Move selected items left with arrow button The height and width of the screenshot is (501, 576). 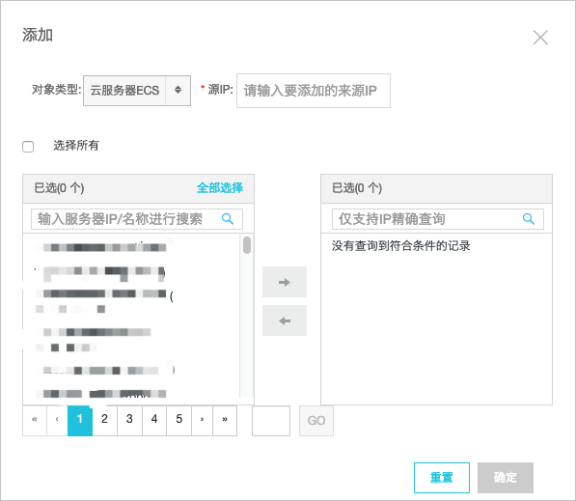coord(284,321)
